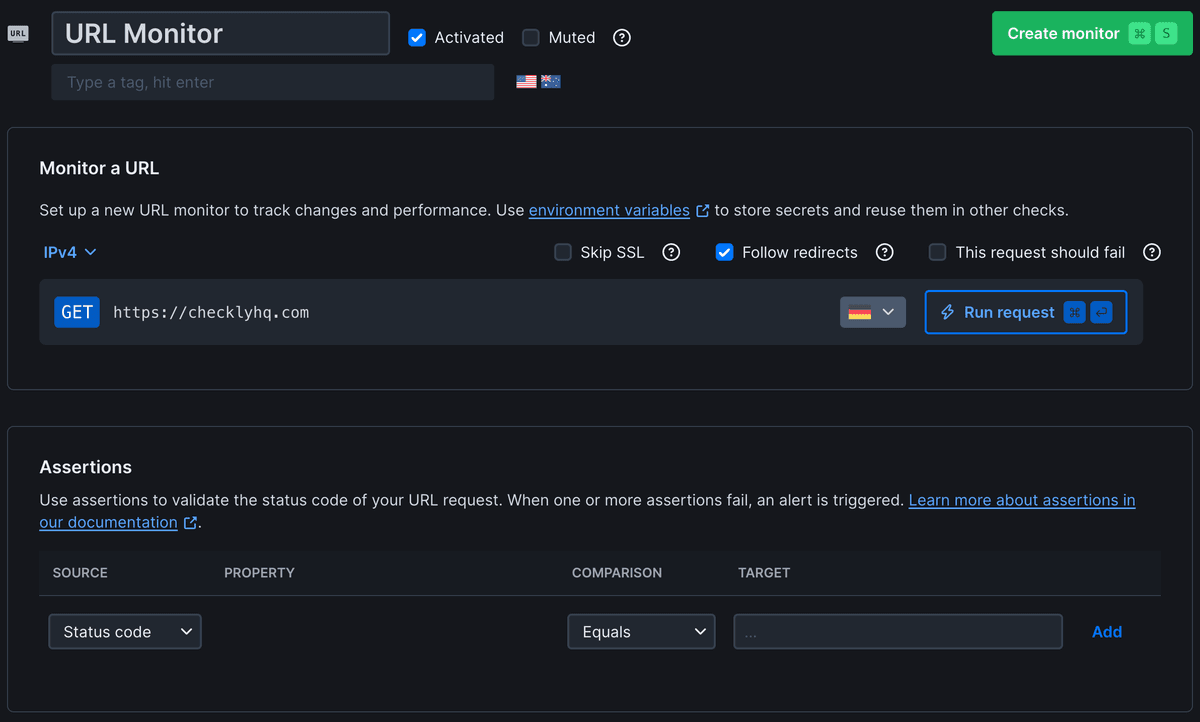Open the Equals comparison dropdown
Screen dimensions: 1200x722
641,631
